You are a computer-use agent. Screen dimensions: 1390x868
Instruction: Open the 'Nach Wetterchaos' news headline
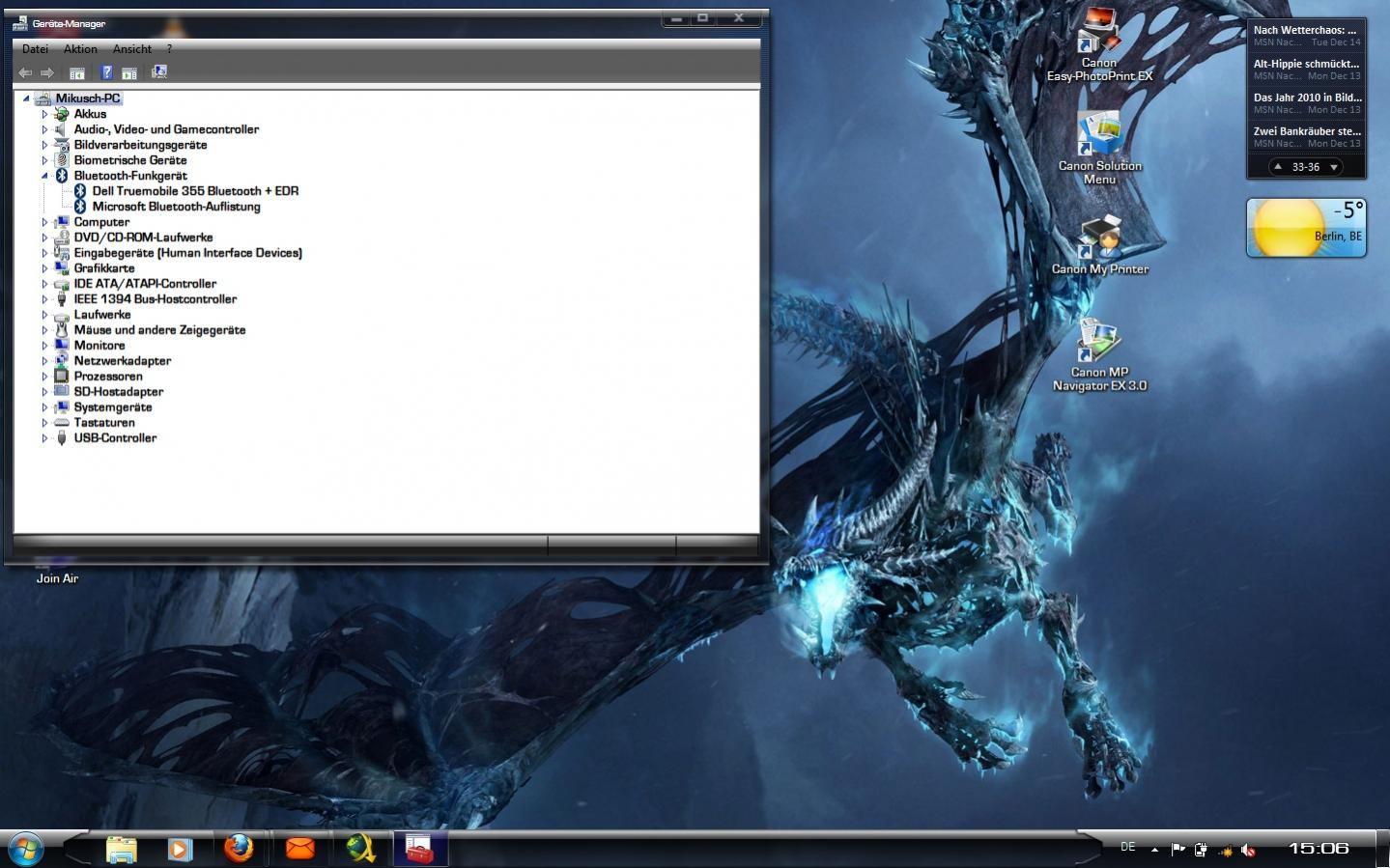(x=1306, y=36)
